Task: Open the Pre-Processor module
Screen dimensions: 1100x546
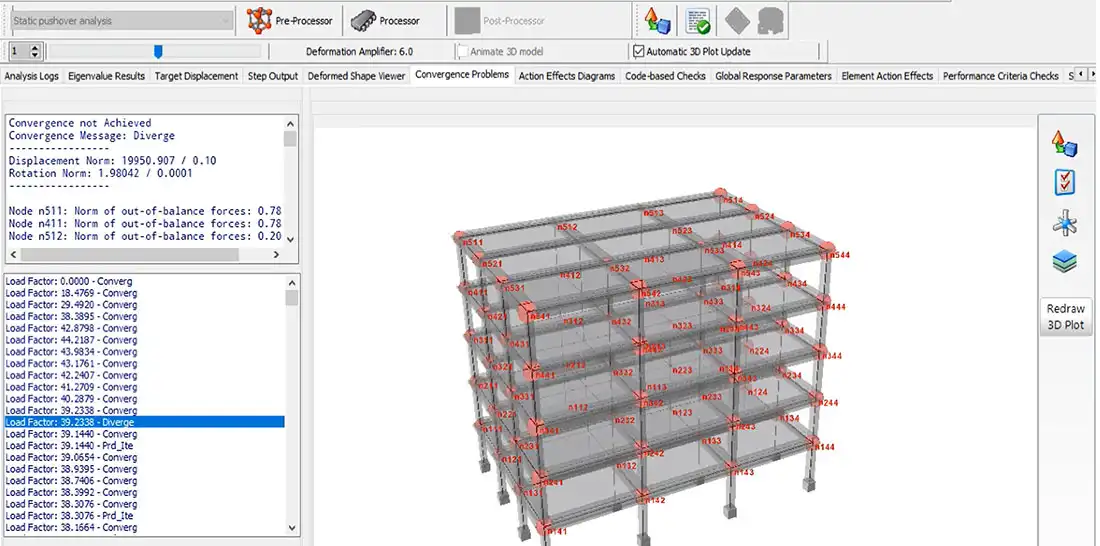Action: [x=290, y=21]
